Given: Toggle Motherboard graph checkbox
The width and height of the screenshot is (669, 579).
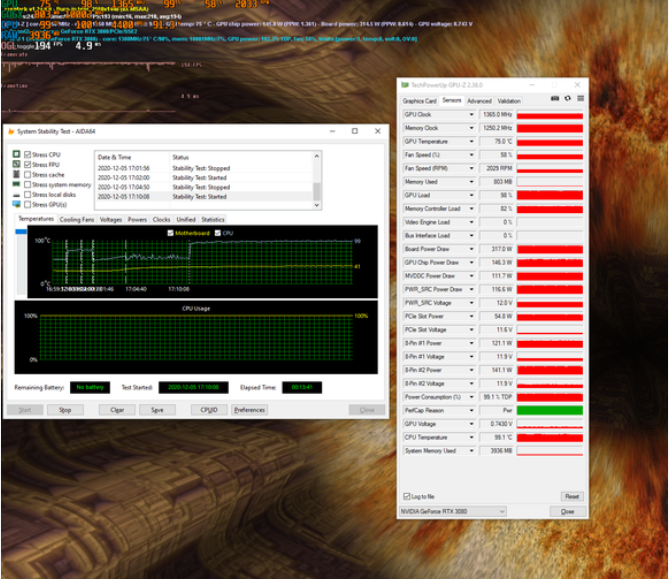Looking at the screenshot, I should [171, 233].
